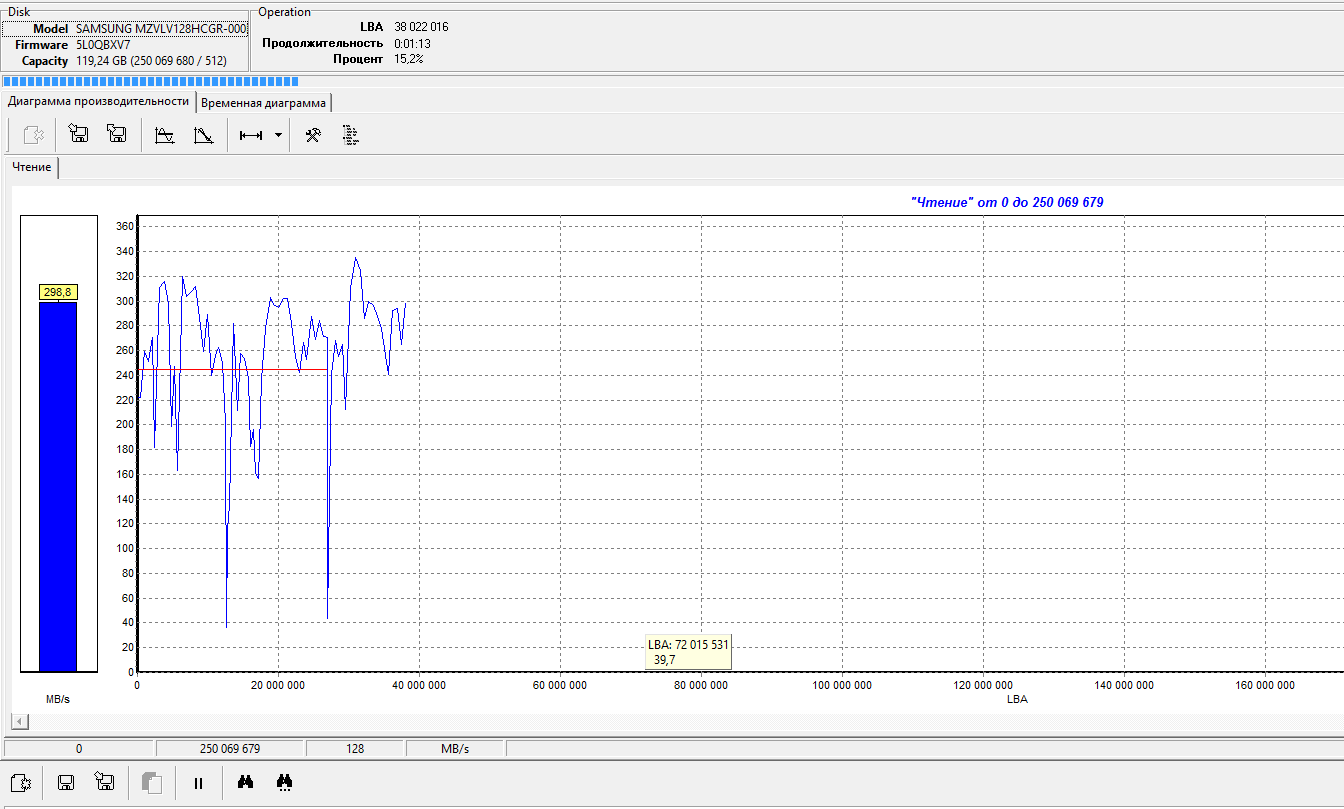Click the 160 000 000 x-axis label
The image size is (1344, 809).
click(1265, 685)
